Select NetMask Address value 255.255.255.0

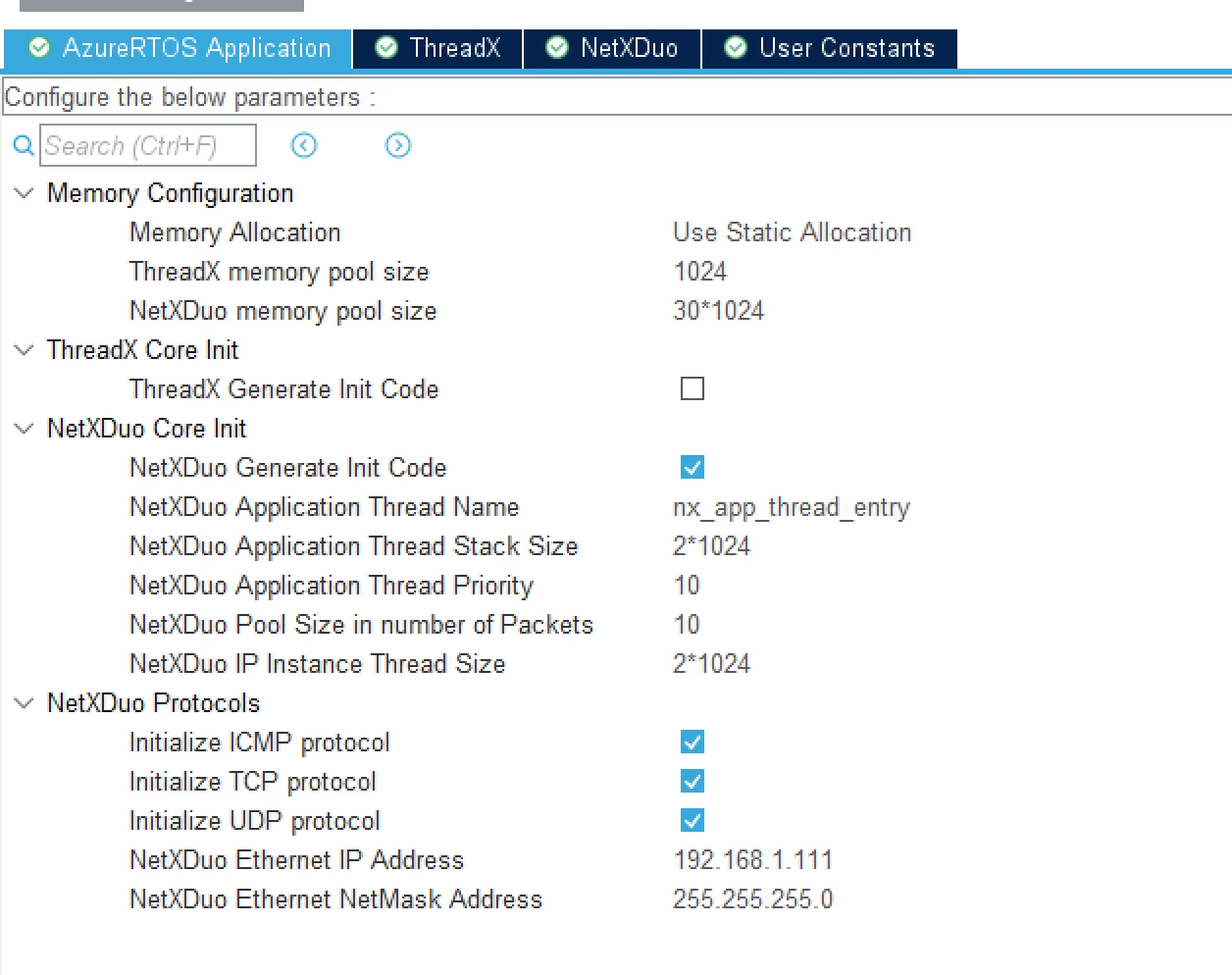(752, 899)
